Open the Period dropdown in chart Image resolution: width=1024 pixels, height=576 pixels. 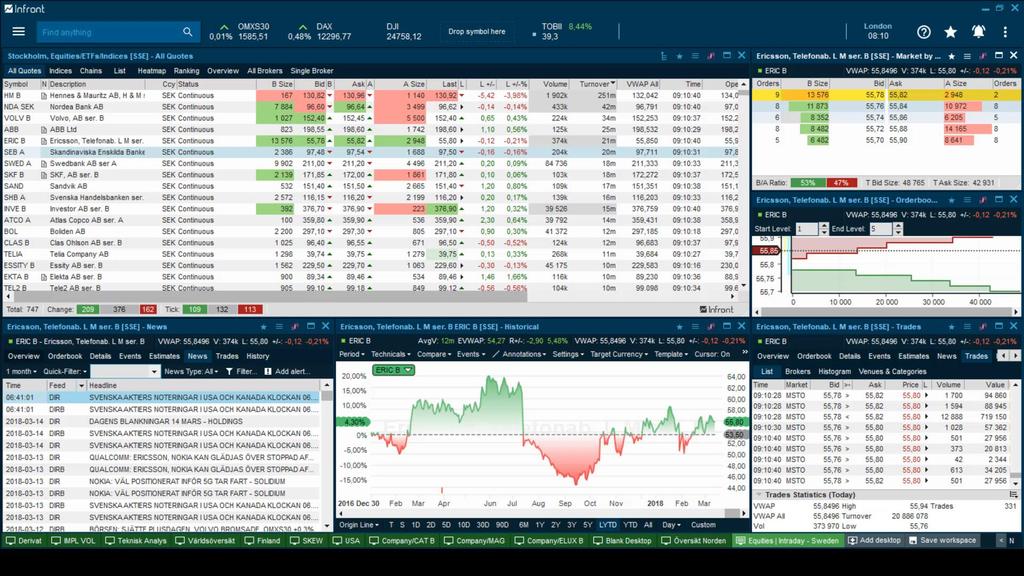coord(351,355)
